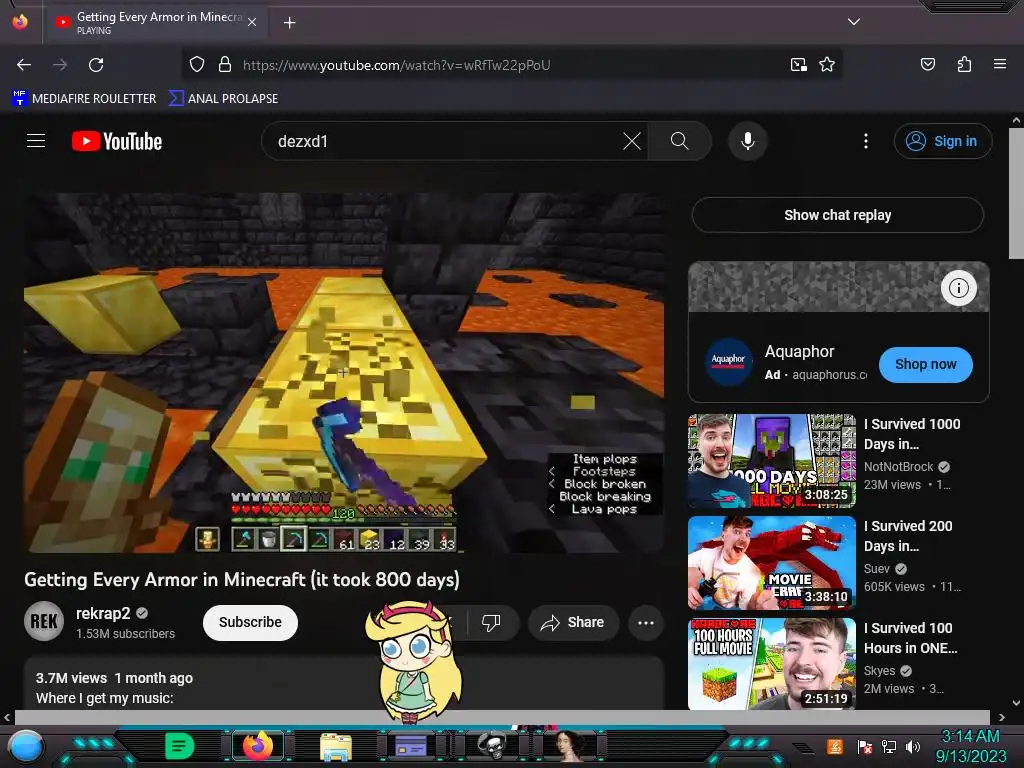Go back in browser
Screen dimensions: 1024x768
tap(24, 65)
